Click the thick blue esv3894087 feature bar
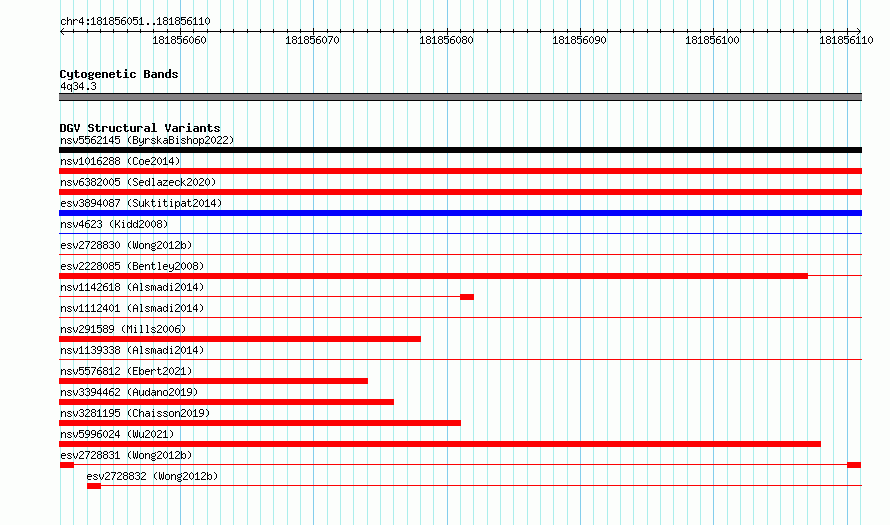Image resolution: width=890 pixels, height=525 pixels. (460, 213)
